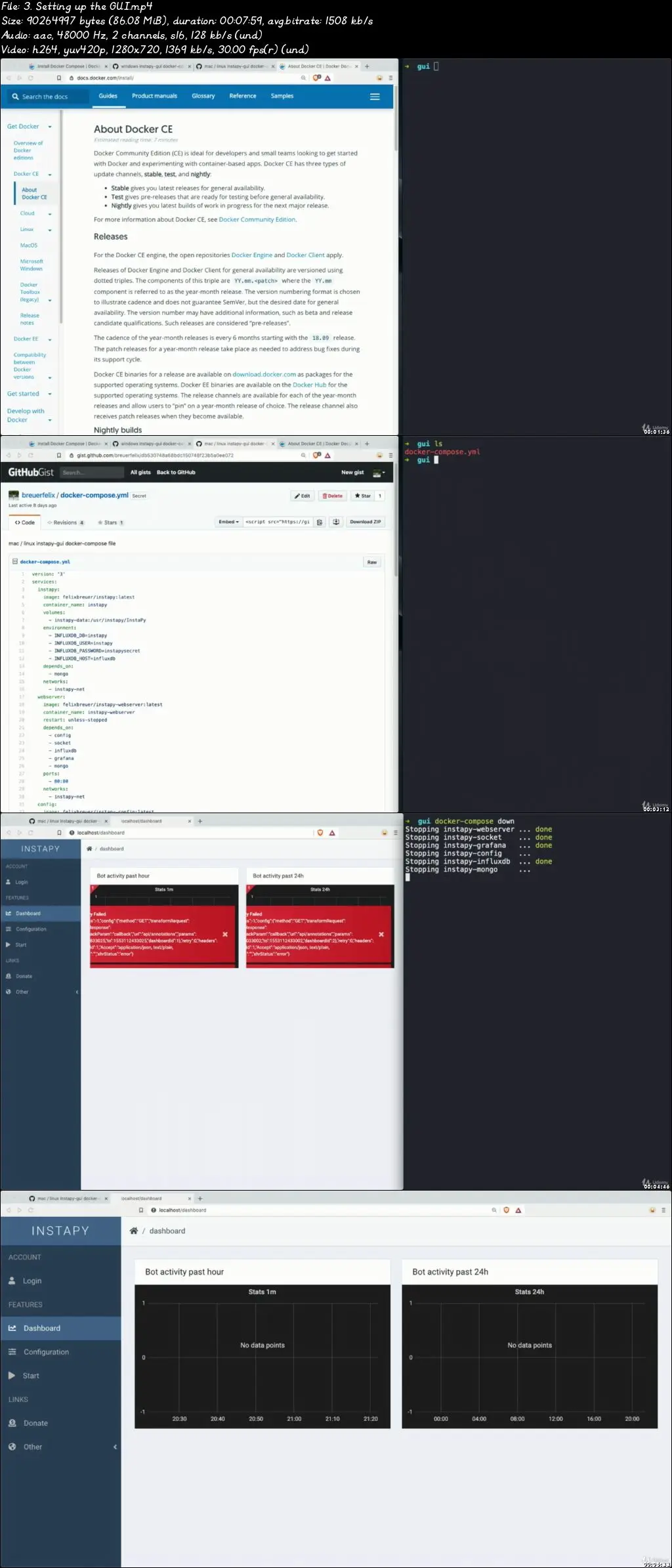Viewport: 672px width, 1568px height.
Task: Click All gists link in GitHubGist header
Action: click(140, 473)
